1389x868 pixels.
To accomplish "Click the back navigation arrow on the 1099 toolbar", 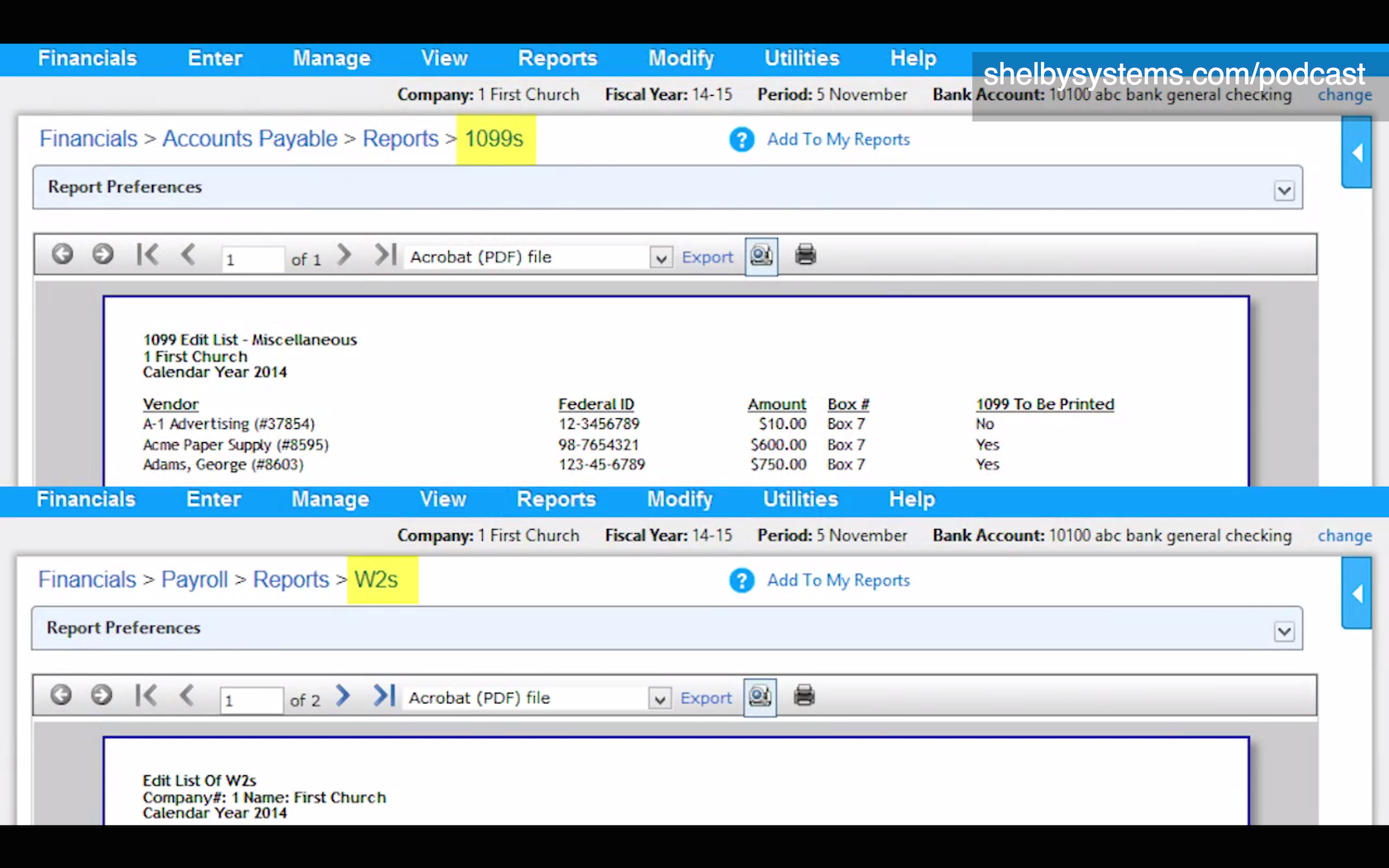I will 62,255.
